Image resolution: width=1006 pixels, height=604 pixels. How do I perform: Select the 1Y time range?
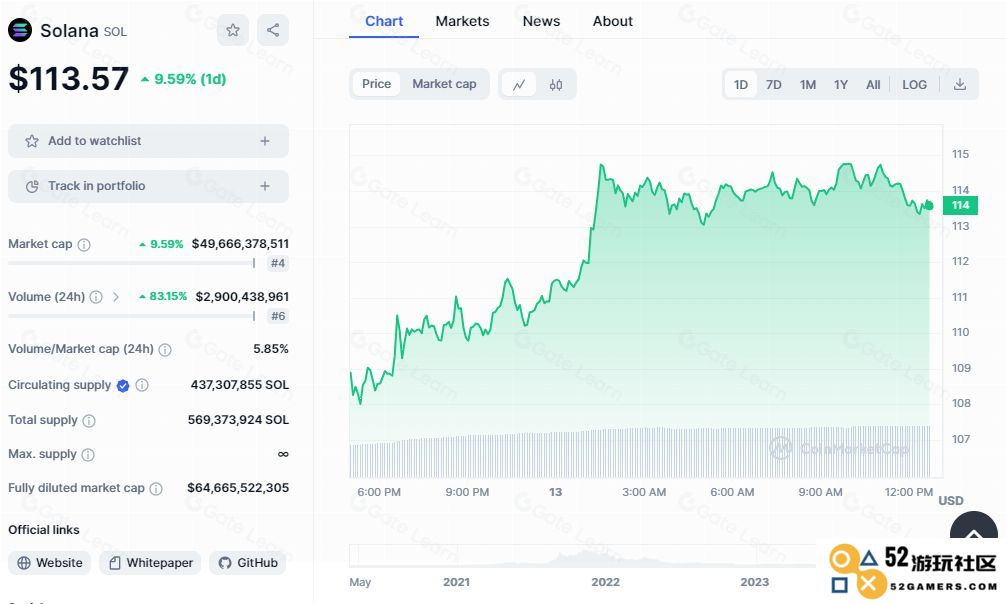841,85
